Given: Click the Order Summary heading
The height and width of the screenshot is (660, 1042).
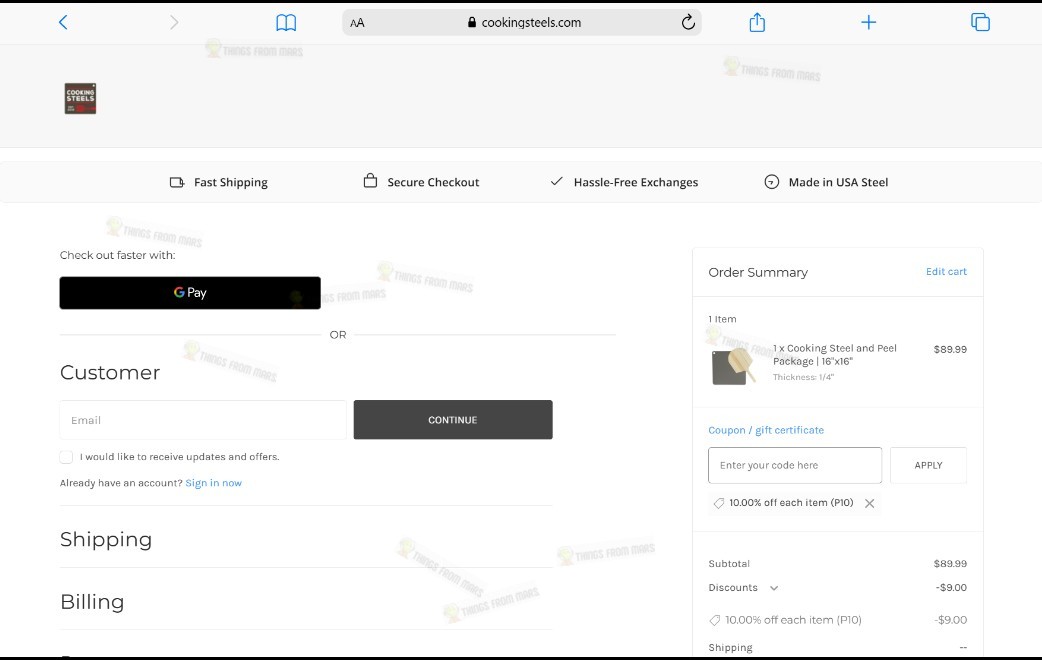Looking at the screenshot, I should click(x=758, y=273).
